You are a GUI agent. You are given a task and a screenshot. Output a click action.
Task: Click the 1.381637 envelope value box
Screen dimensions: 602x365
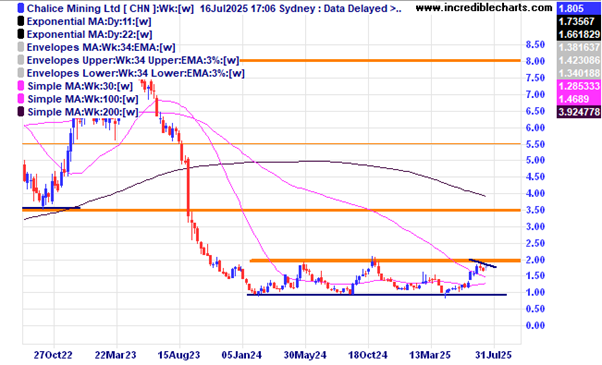[x=578, y=48]
